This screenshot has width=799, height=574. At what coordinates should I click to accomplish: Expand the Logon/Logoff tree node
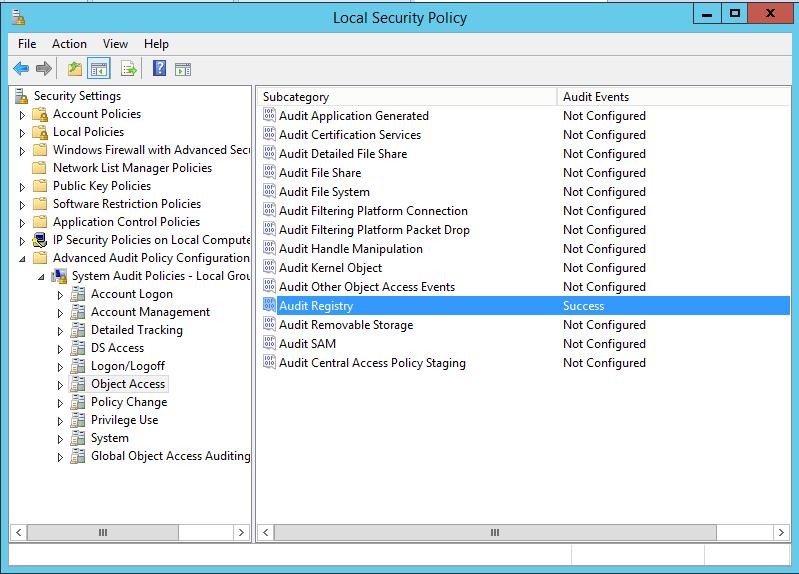click(x=60, y=366)
